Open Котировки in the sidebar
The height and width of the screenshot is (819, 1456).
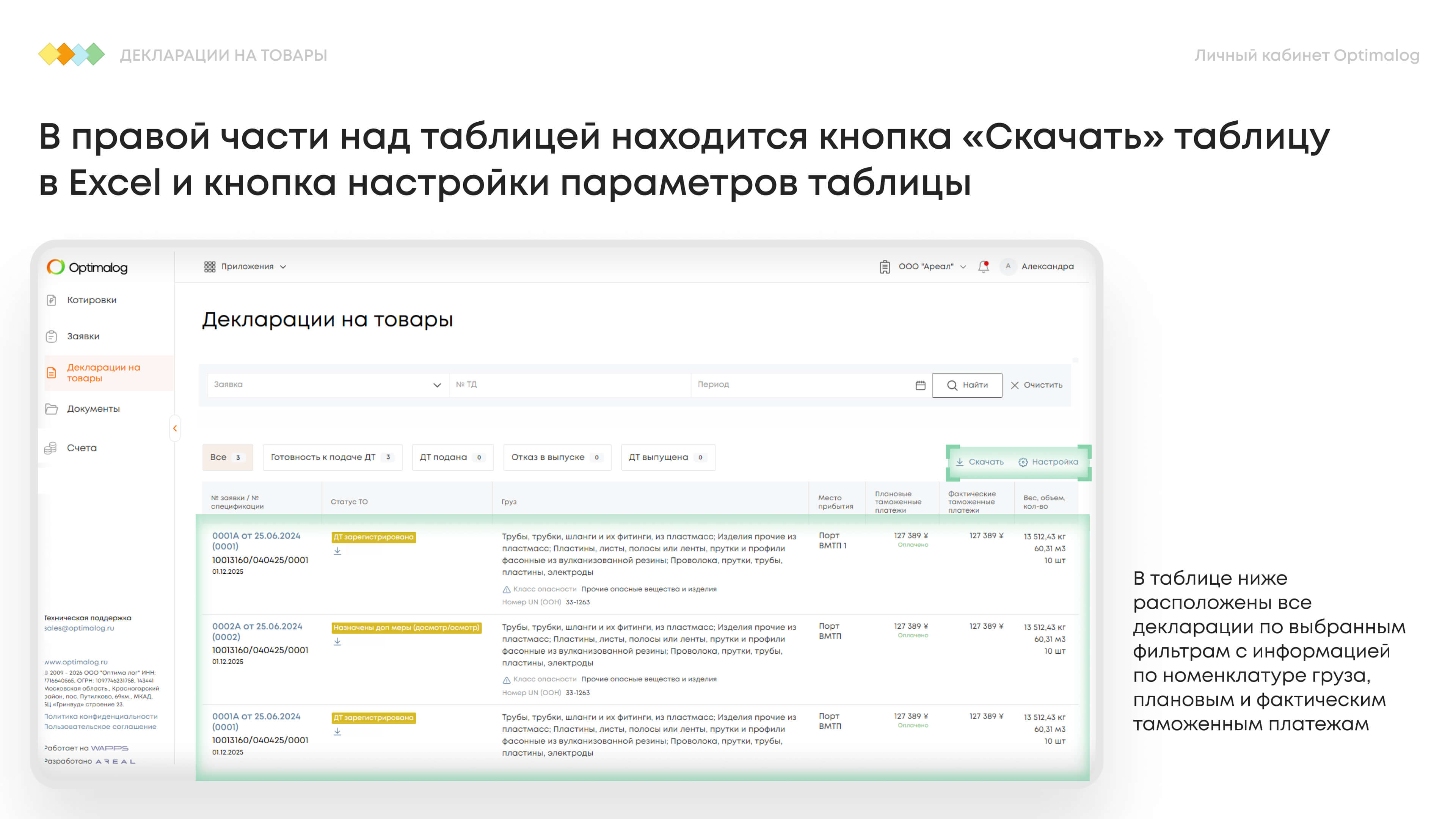click(x=91, y=300)
